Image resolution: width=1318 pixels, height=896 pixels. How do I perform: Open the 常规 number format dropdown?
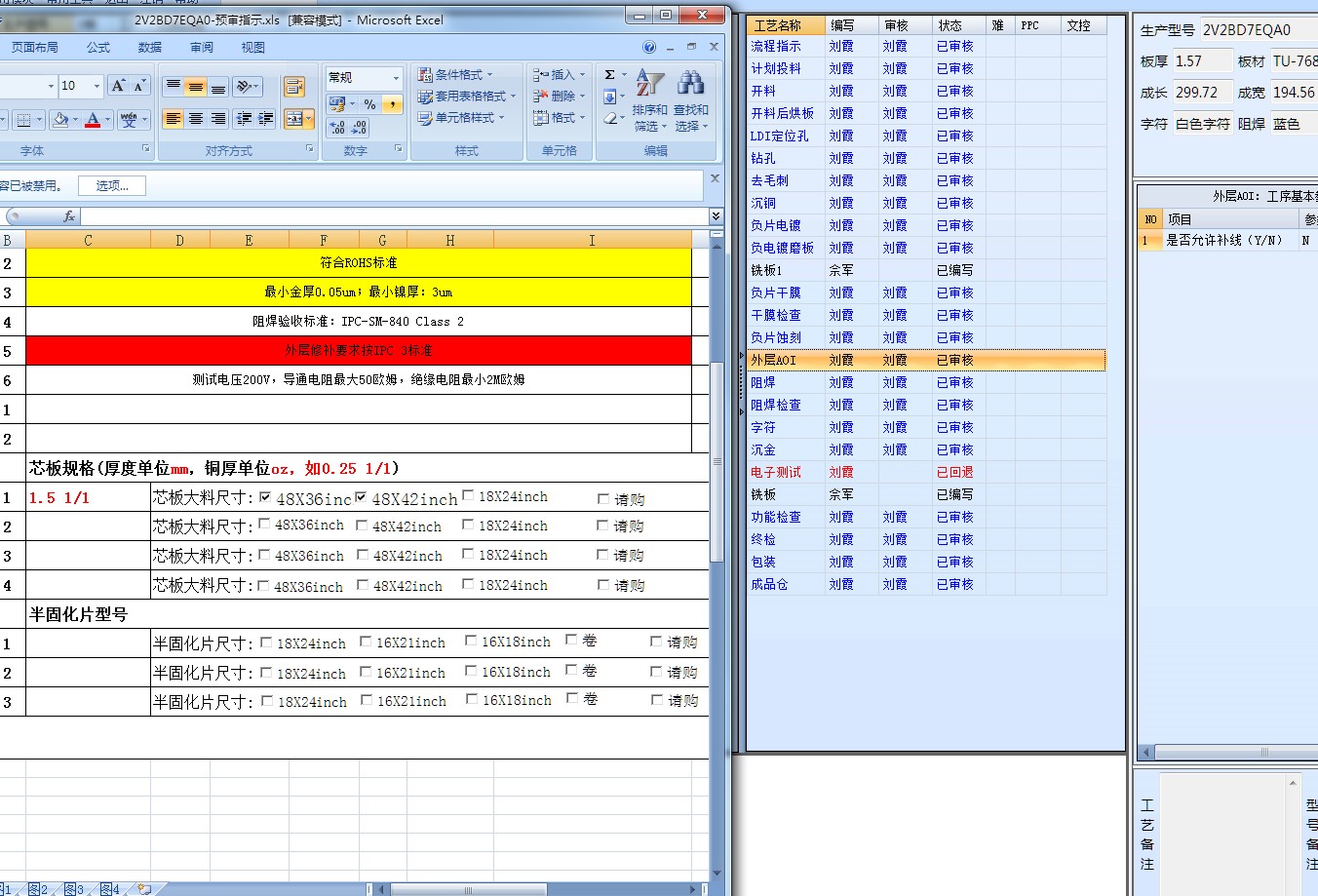tap(396, 77)
